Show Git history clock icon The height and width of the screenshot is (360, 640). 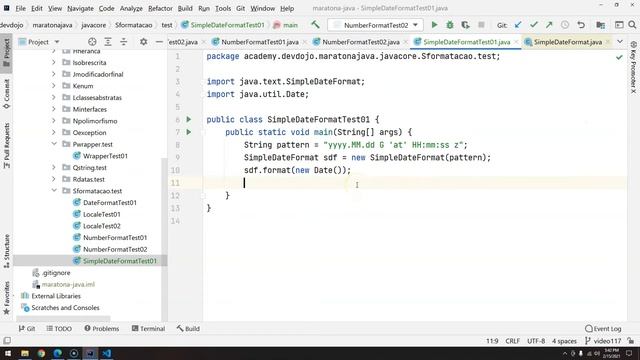click(565, 25)
